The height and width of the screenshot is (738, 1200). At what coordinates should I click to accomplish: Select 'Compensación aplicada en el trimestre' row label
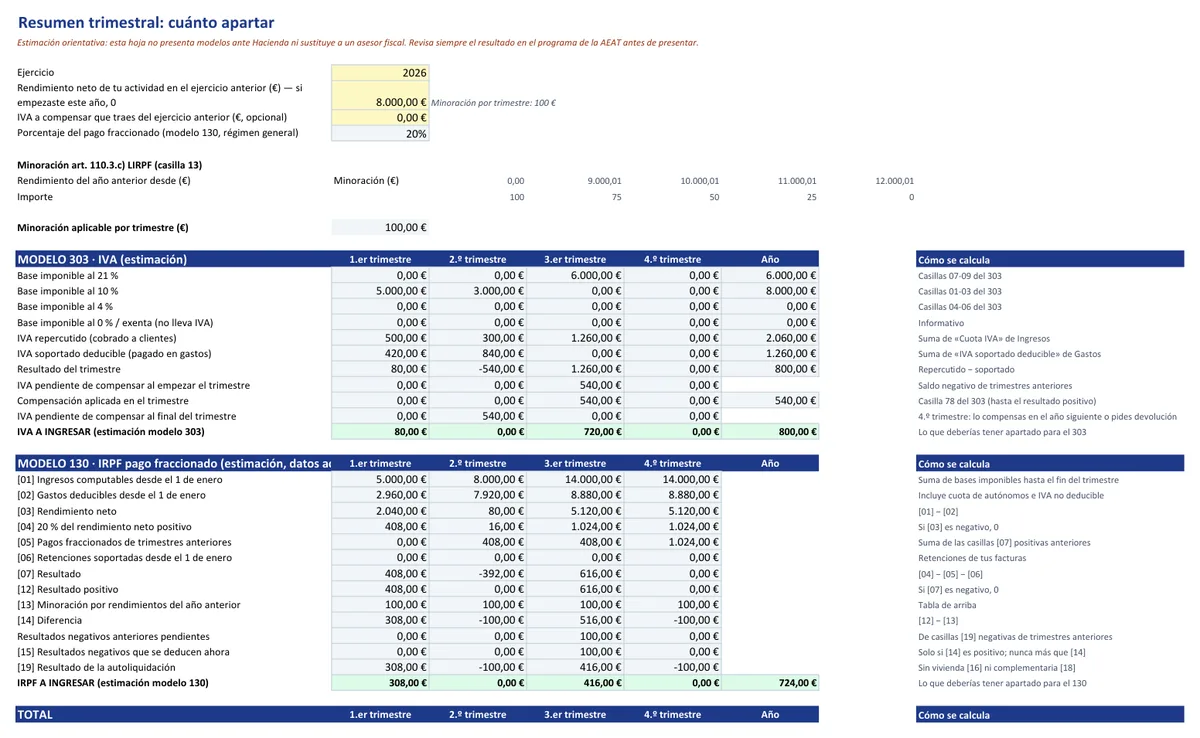tap(103, 400)
